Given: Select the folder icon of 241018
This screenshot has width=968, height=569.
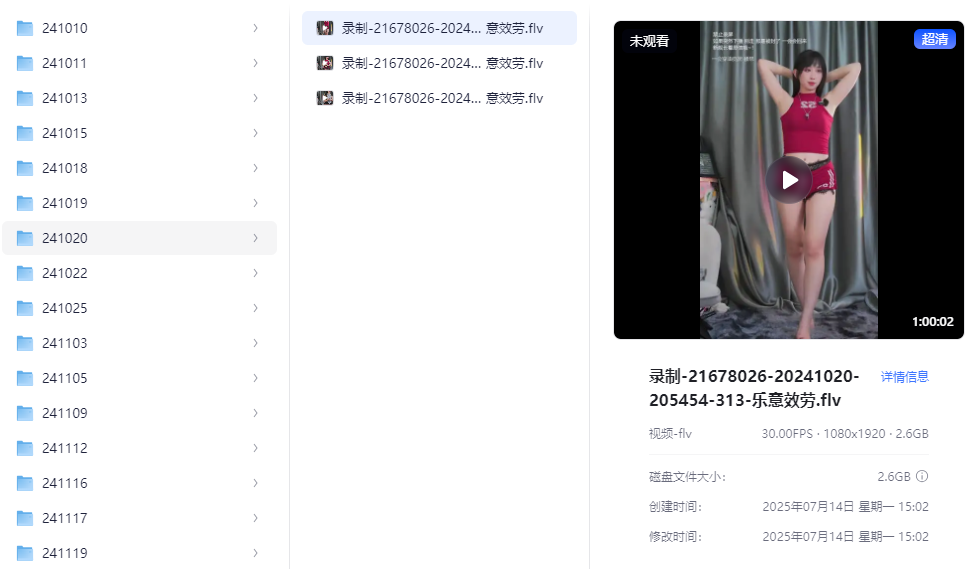Looking at the screenshot, I should click(x=25, y=168).
